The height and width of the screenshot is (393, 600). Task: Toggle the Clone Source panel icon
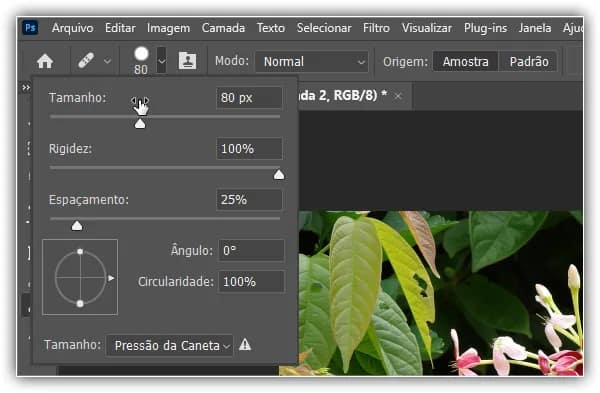pos(188,61)
